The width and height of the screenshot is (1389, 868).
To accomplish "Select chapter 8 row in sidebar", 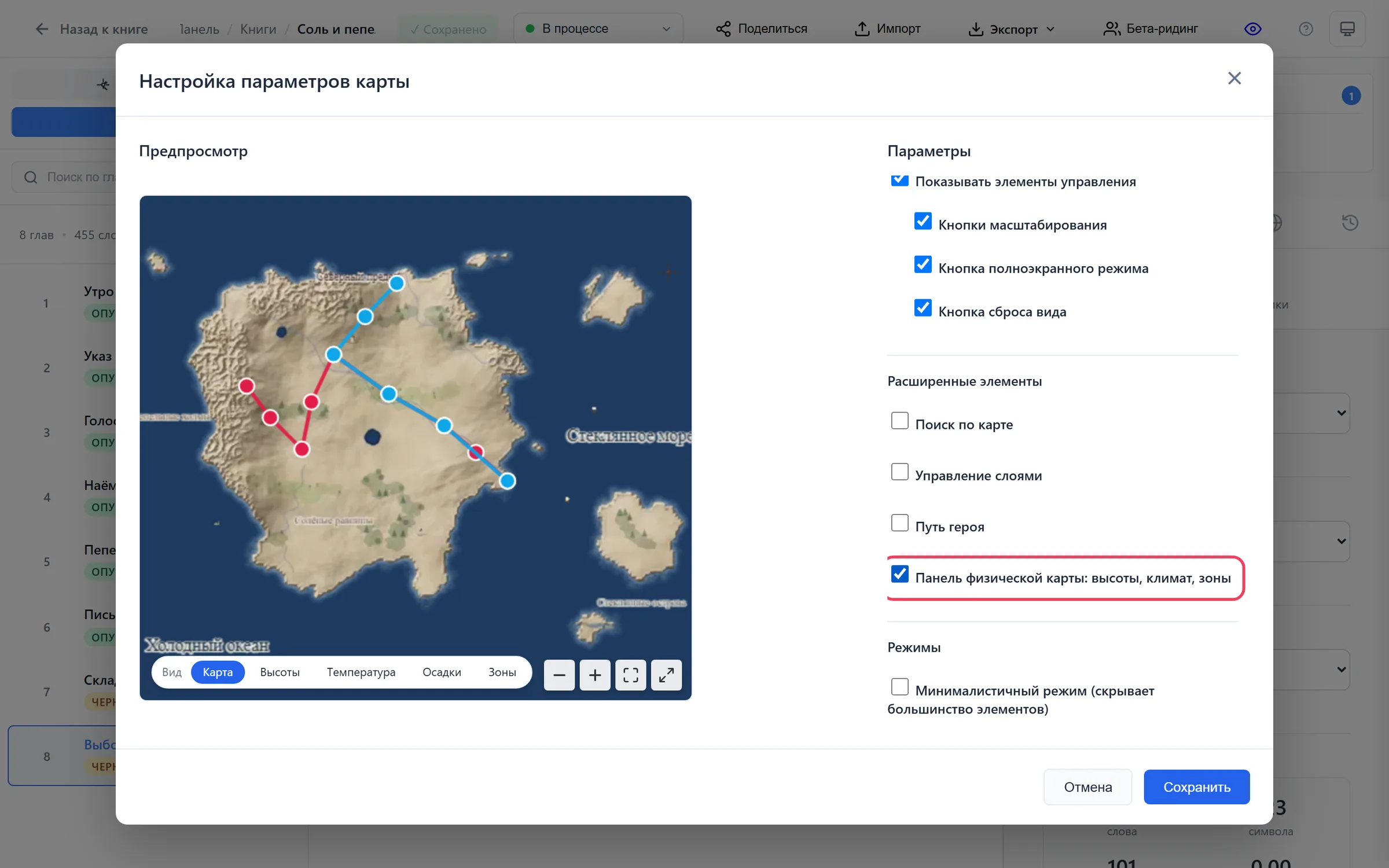I will pos(63,756).
